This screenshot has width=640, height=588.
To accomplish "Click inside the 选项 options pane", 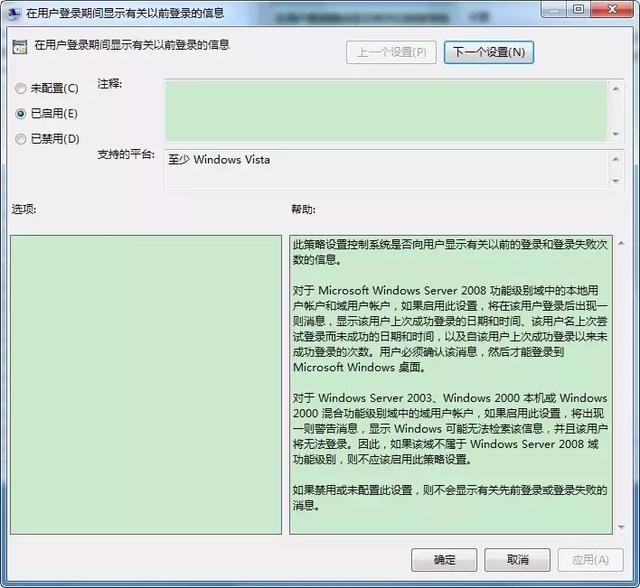I will coord(146,384).
